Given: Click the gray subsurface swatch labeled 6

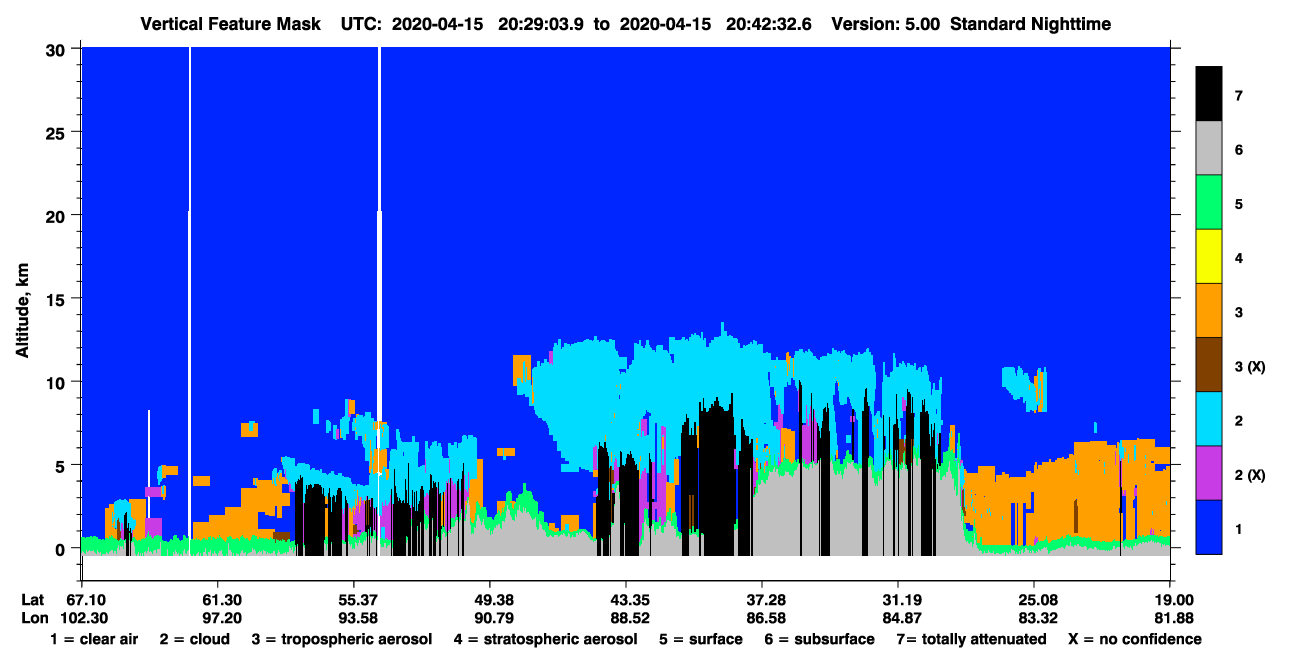Looking at the screenshot, I should [x=1209, y=150].
